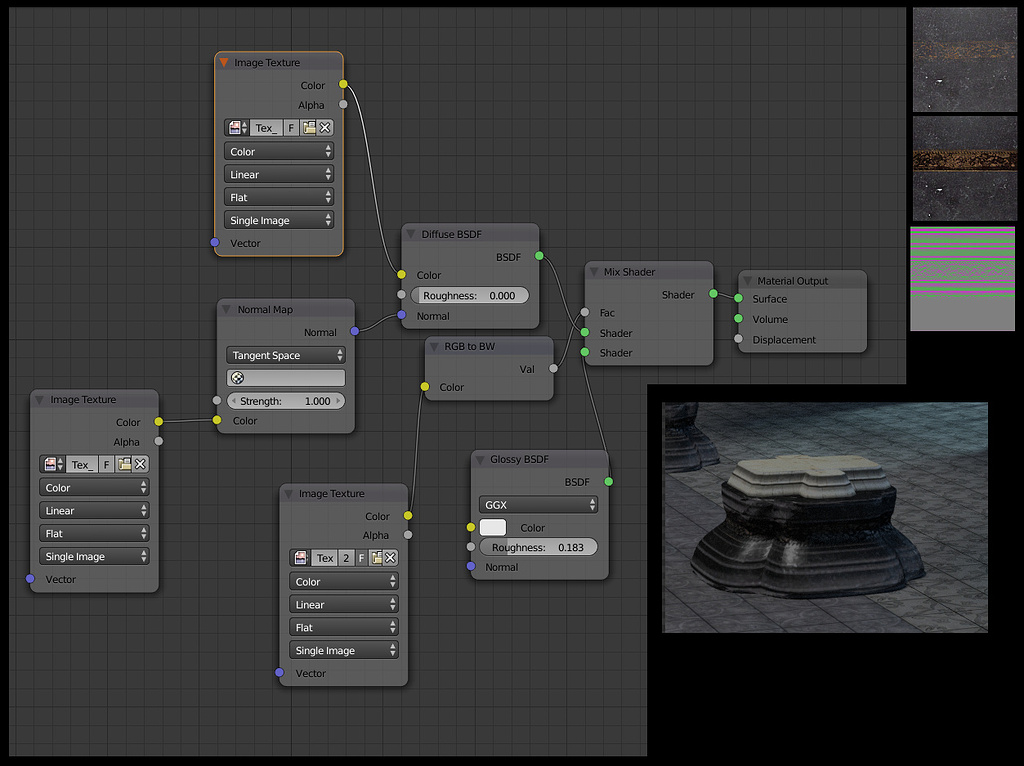Click Color input socket of Normal Map node

pyautogui.click(x=217, y=420)
